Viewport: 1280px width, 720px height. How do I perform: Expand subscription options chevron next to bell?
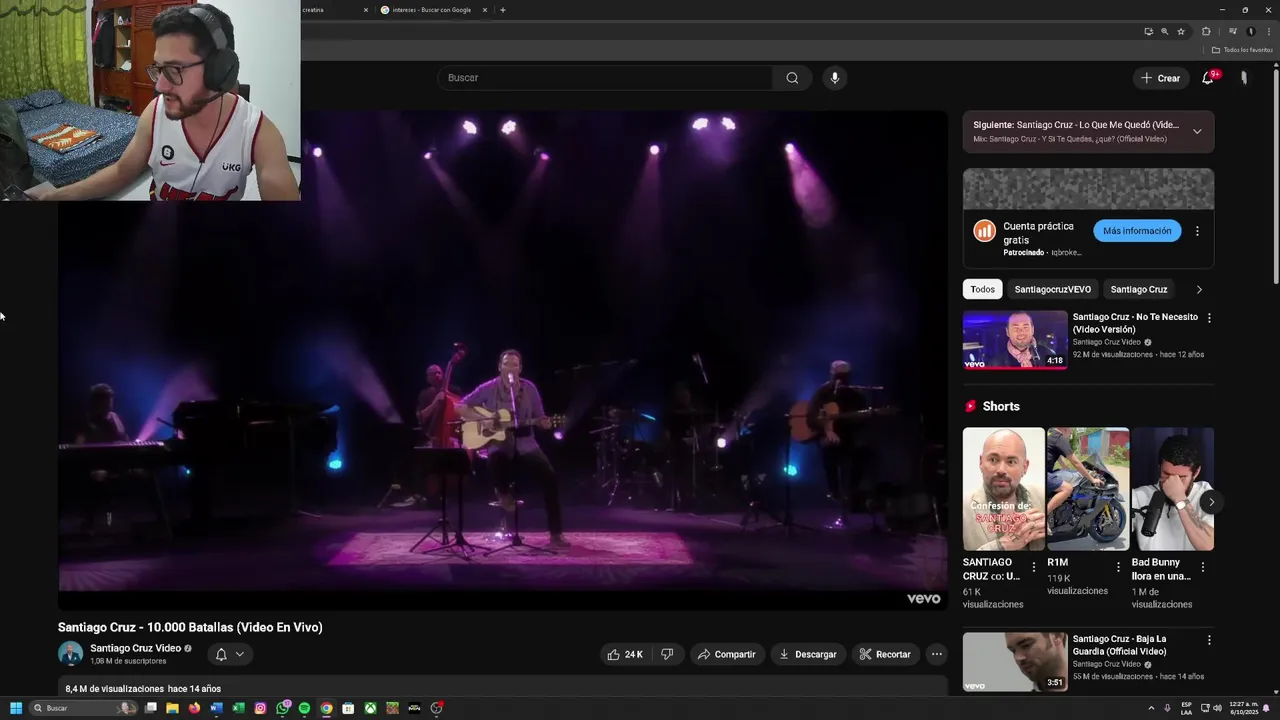point(240,654)
